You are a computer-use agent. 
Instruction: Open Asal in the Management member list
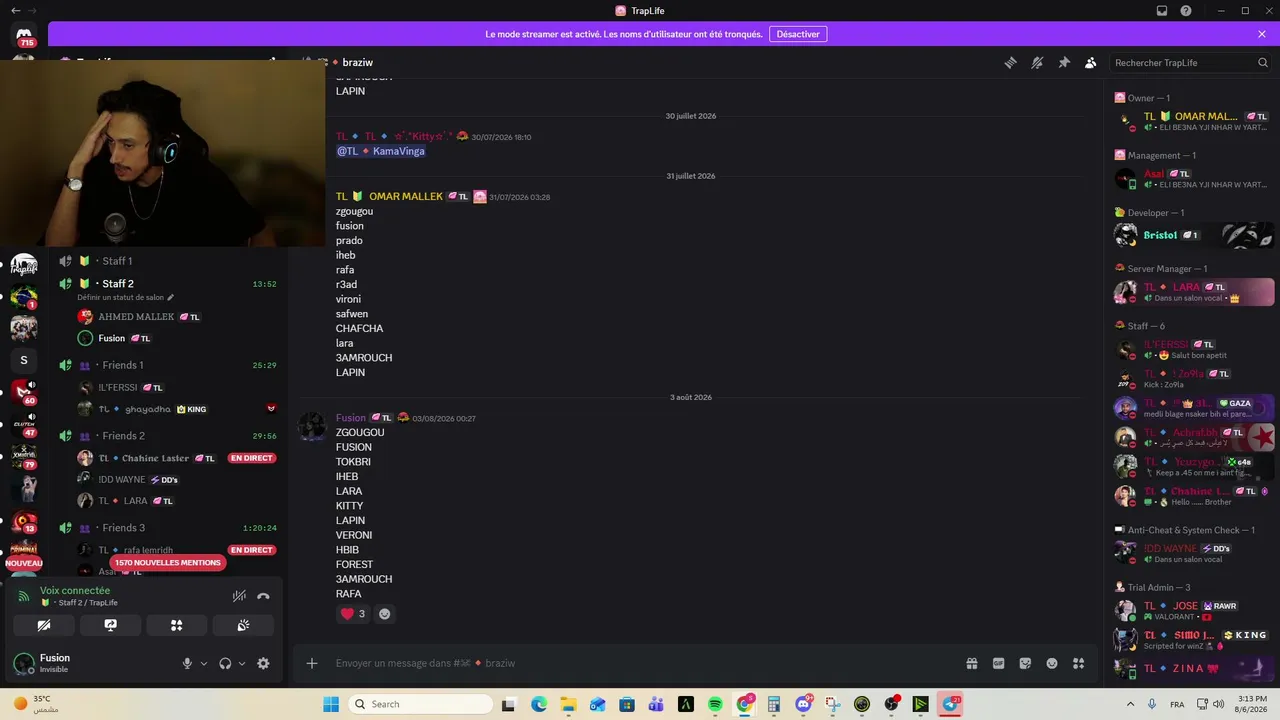pos(1194,179)
